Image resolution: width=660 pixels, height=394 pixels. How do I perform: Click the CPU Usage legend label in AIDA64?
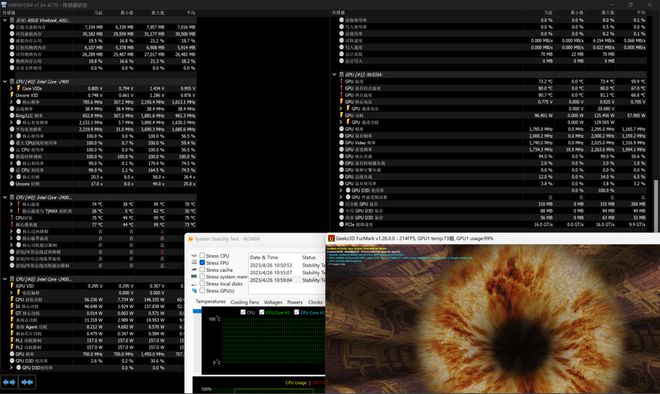pos(296,383)
